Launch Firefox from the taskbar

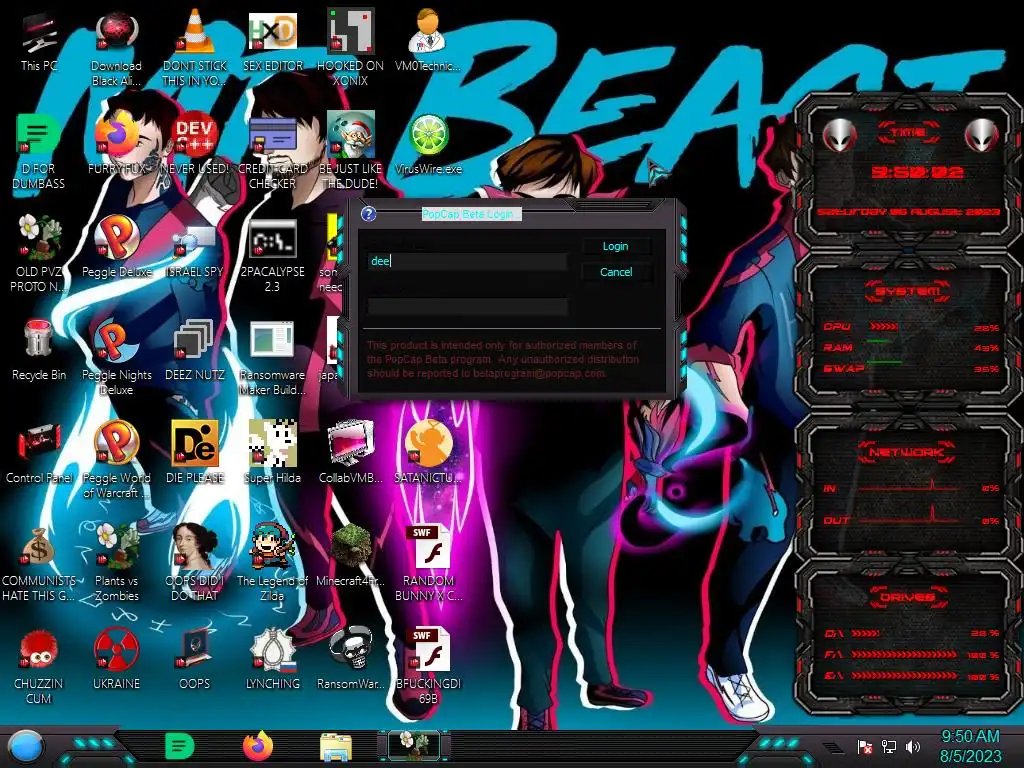258,746
